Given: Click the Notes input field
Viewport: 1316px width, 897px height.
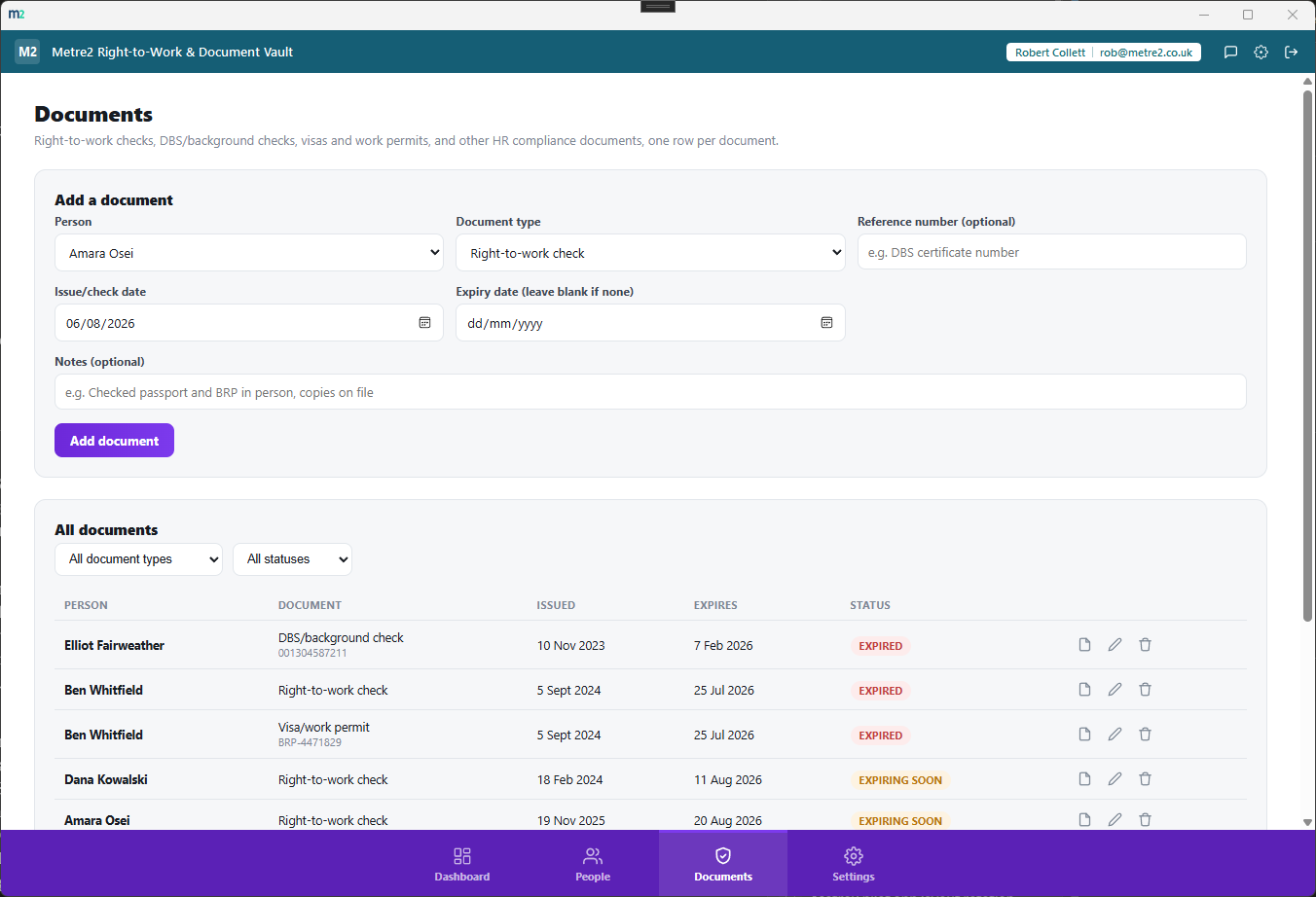Looking at the screenshot, I should pos(650,392).
